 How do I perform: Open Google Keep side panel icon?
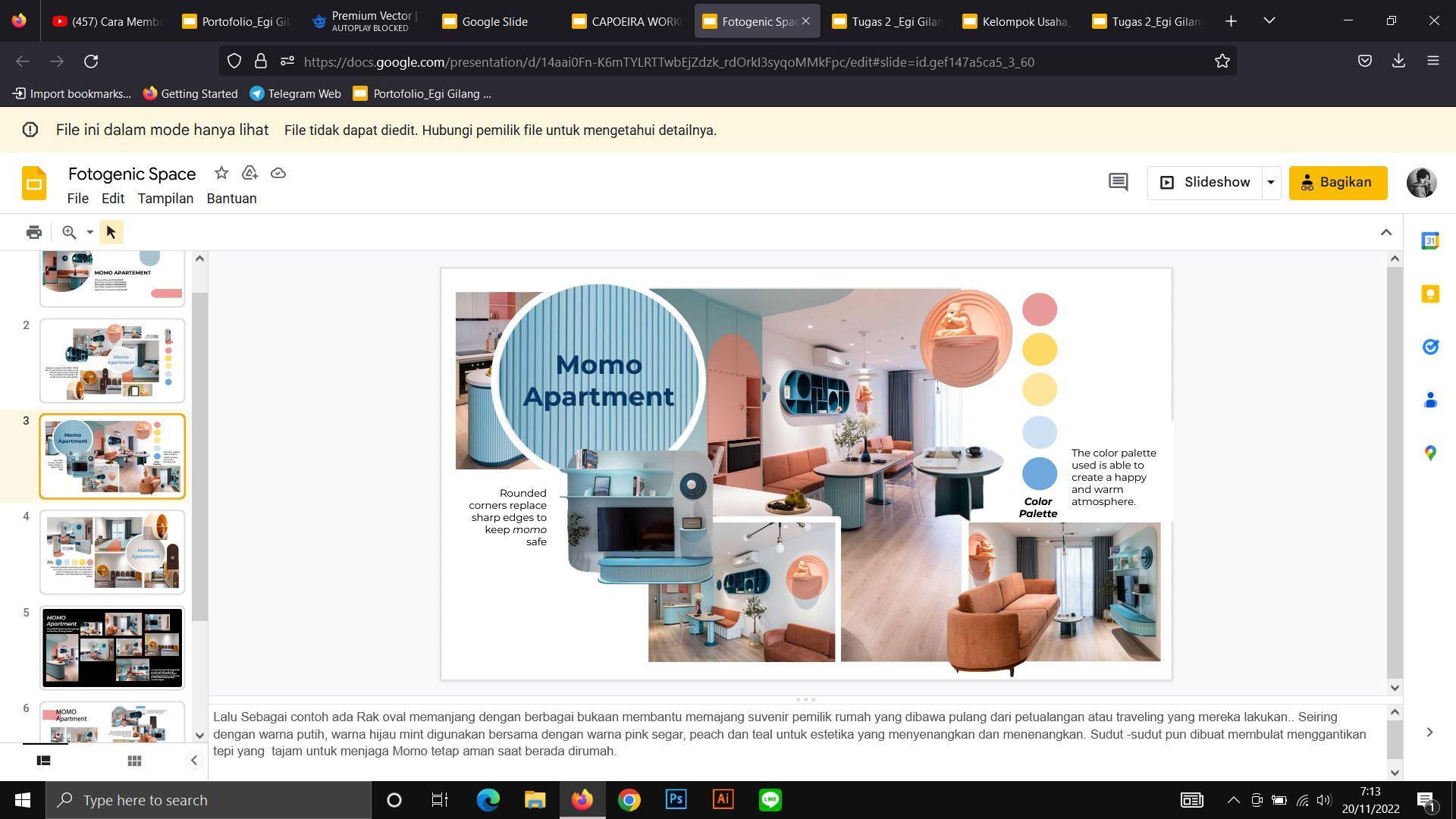[x=1430, y=294]
